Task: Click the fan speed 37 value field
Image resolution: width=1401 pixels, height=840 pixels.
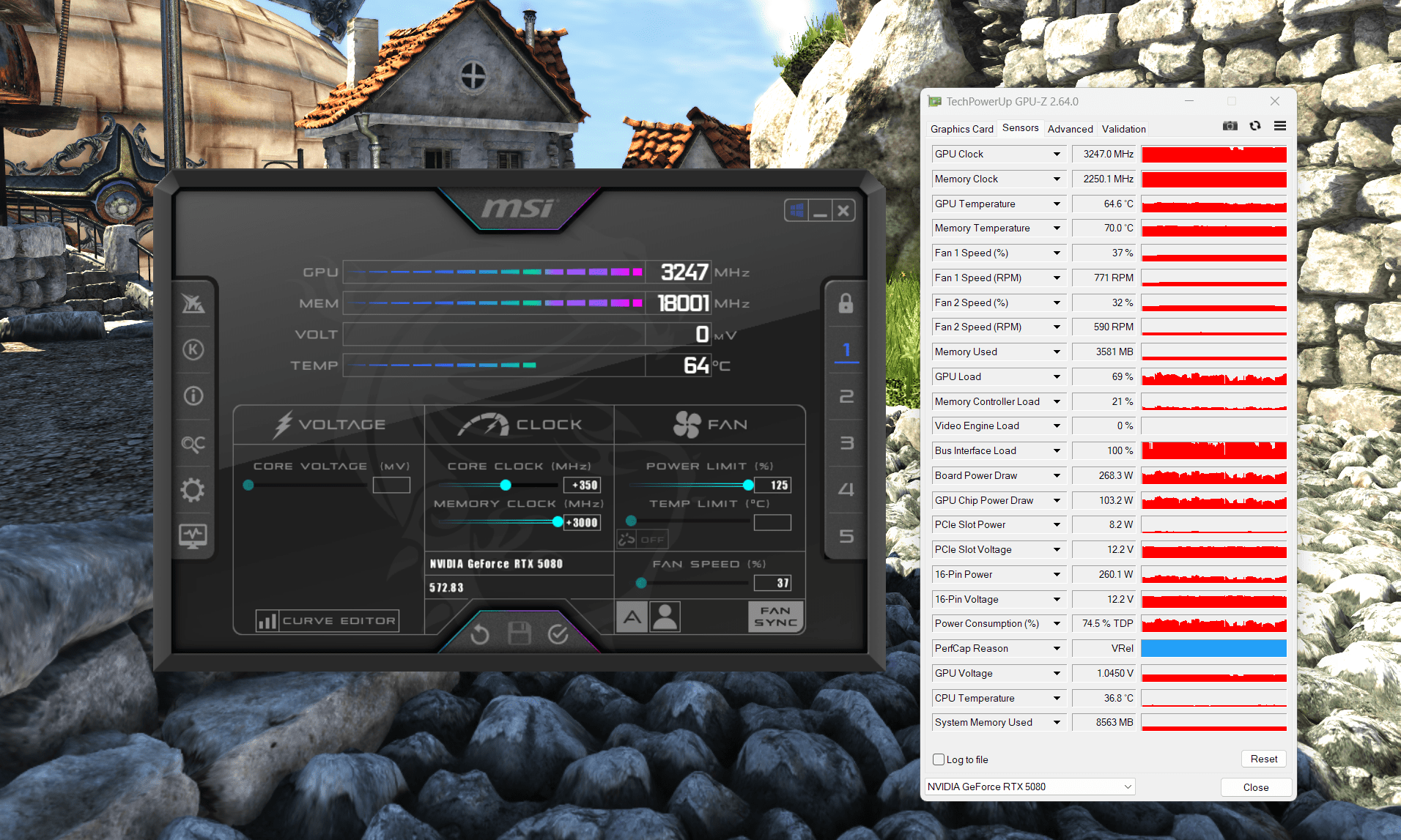Action: coord(772,583)
